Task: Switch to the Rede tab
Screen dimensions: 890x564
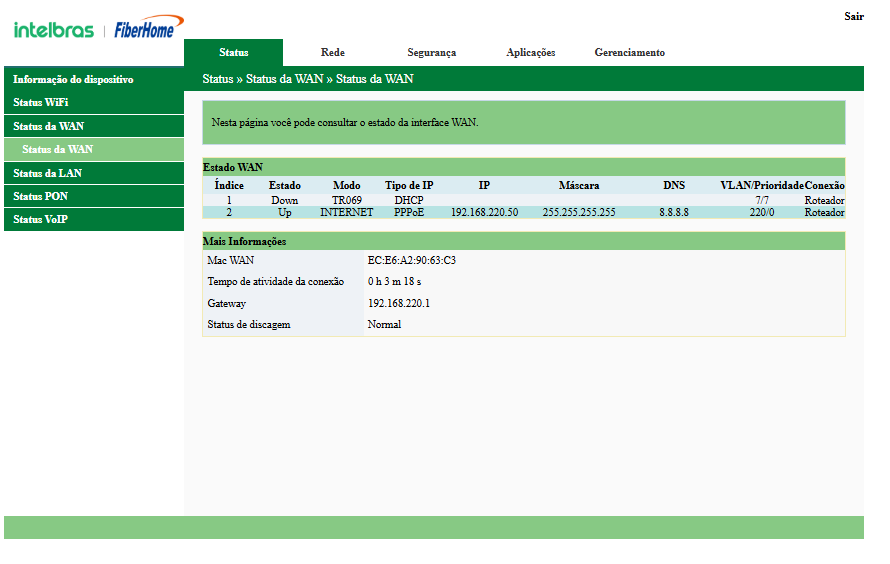Action: coord(333,53)
